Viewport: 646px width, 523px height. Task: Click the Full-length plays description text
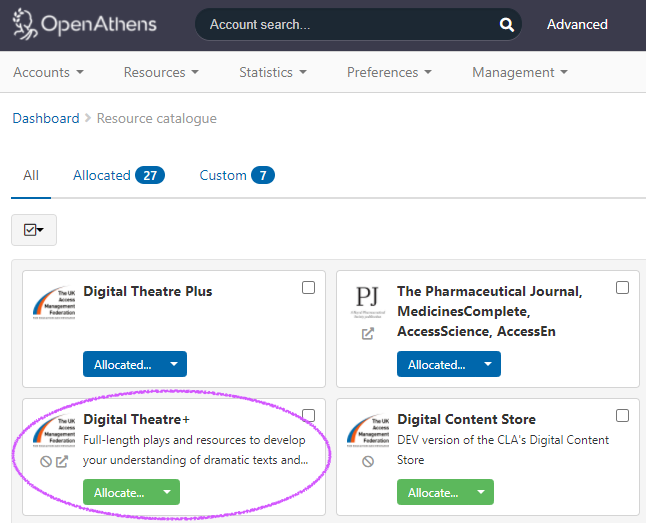pyautogui.click(x=196, y=450)
